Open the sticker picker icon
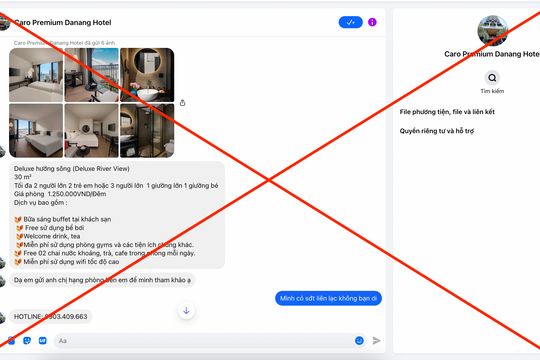The image size is (540, 360). point(27,341)
